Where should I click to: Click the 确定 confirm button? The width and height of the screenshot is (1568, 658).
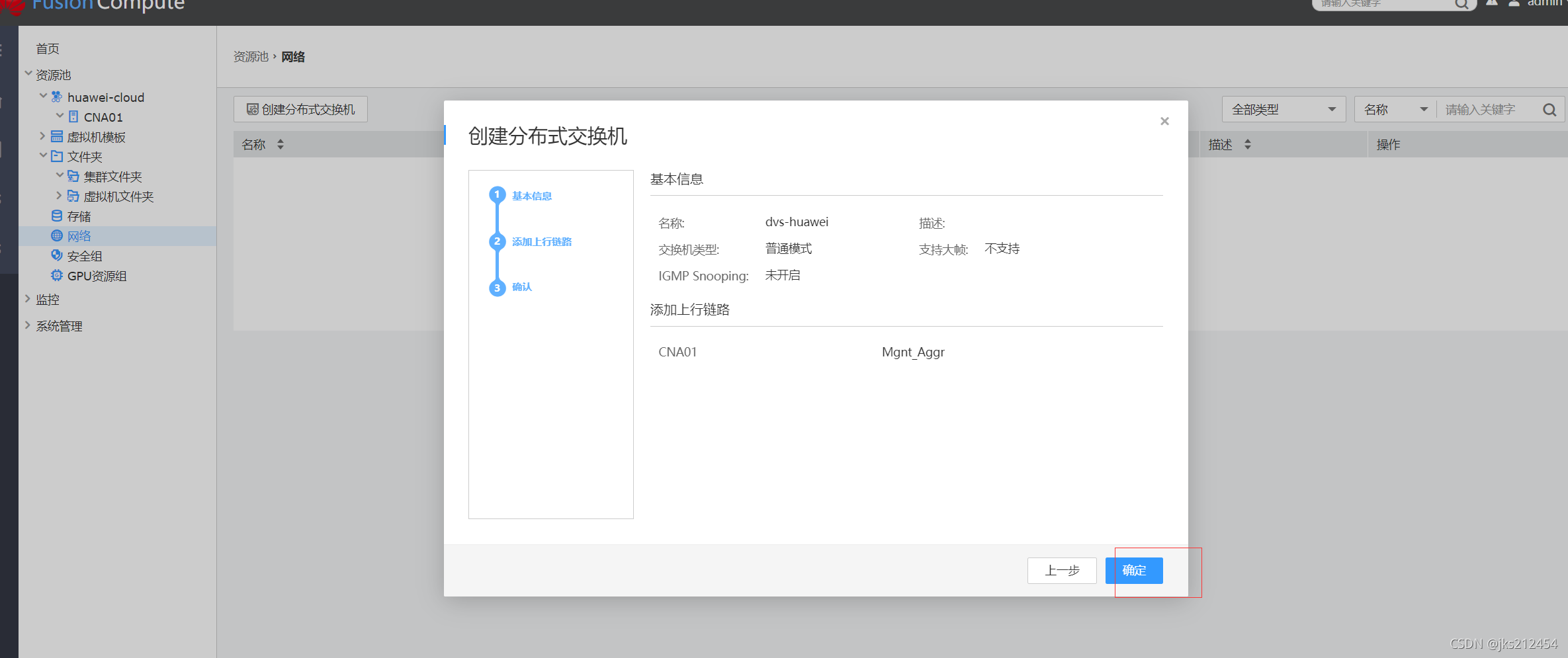point(1133,570)
